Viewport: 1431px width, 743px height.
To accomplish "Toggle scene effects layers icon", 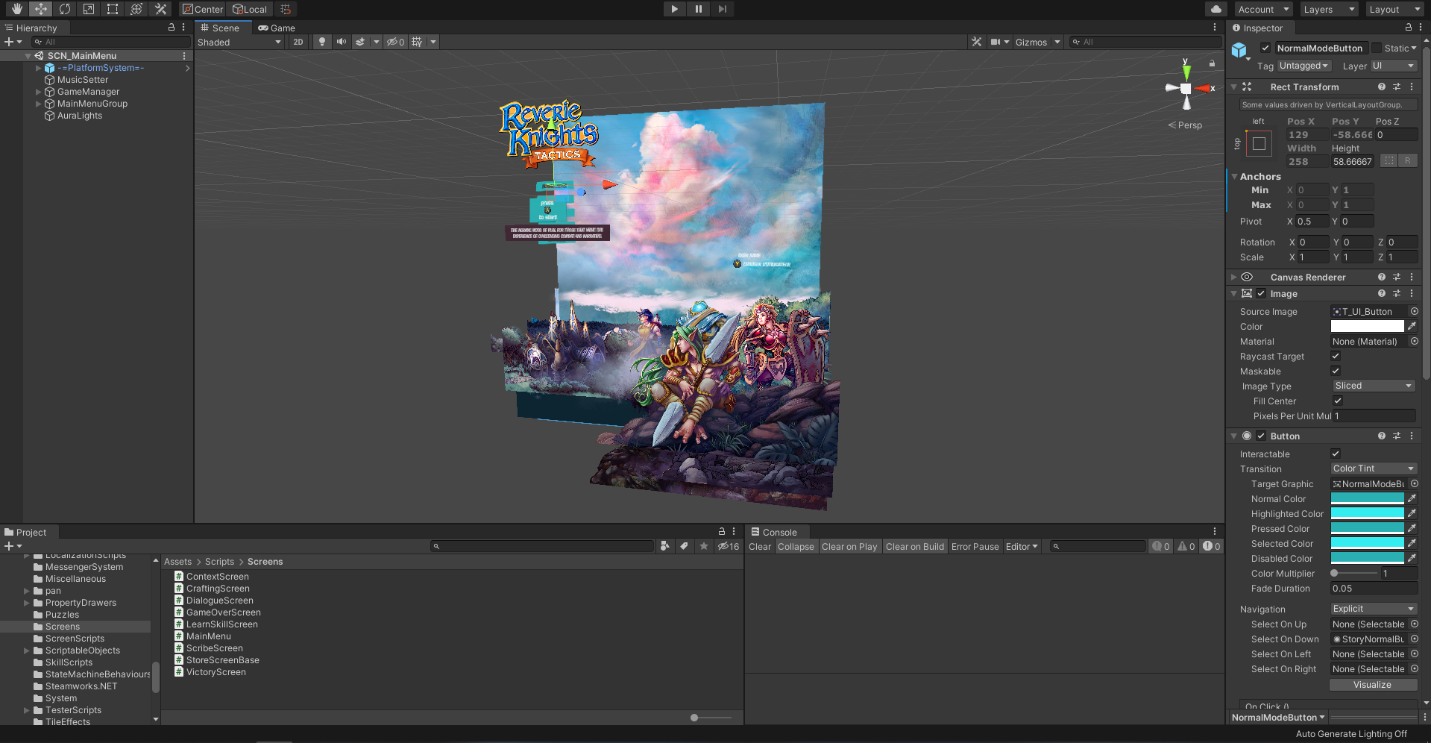I will coord(360,42).
